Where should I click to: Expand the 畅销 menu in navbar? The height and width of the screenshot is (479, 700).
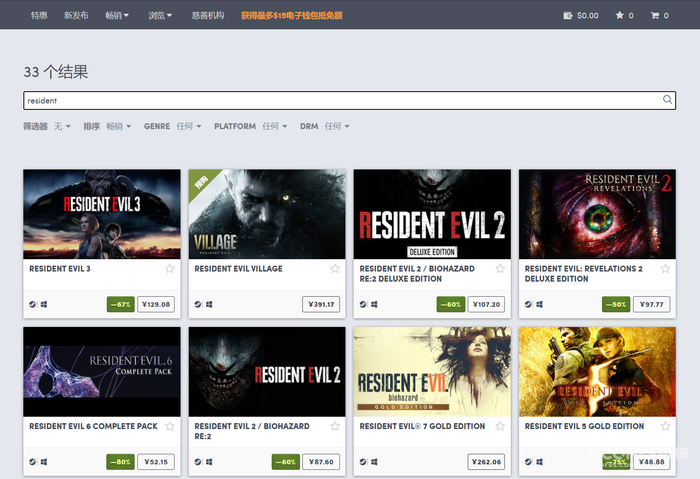117,16
